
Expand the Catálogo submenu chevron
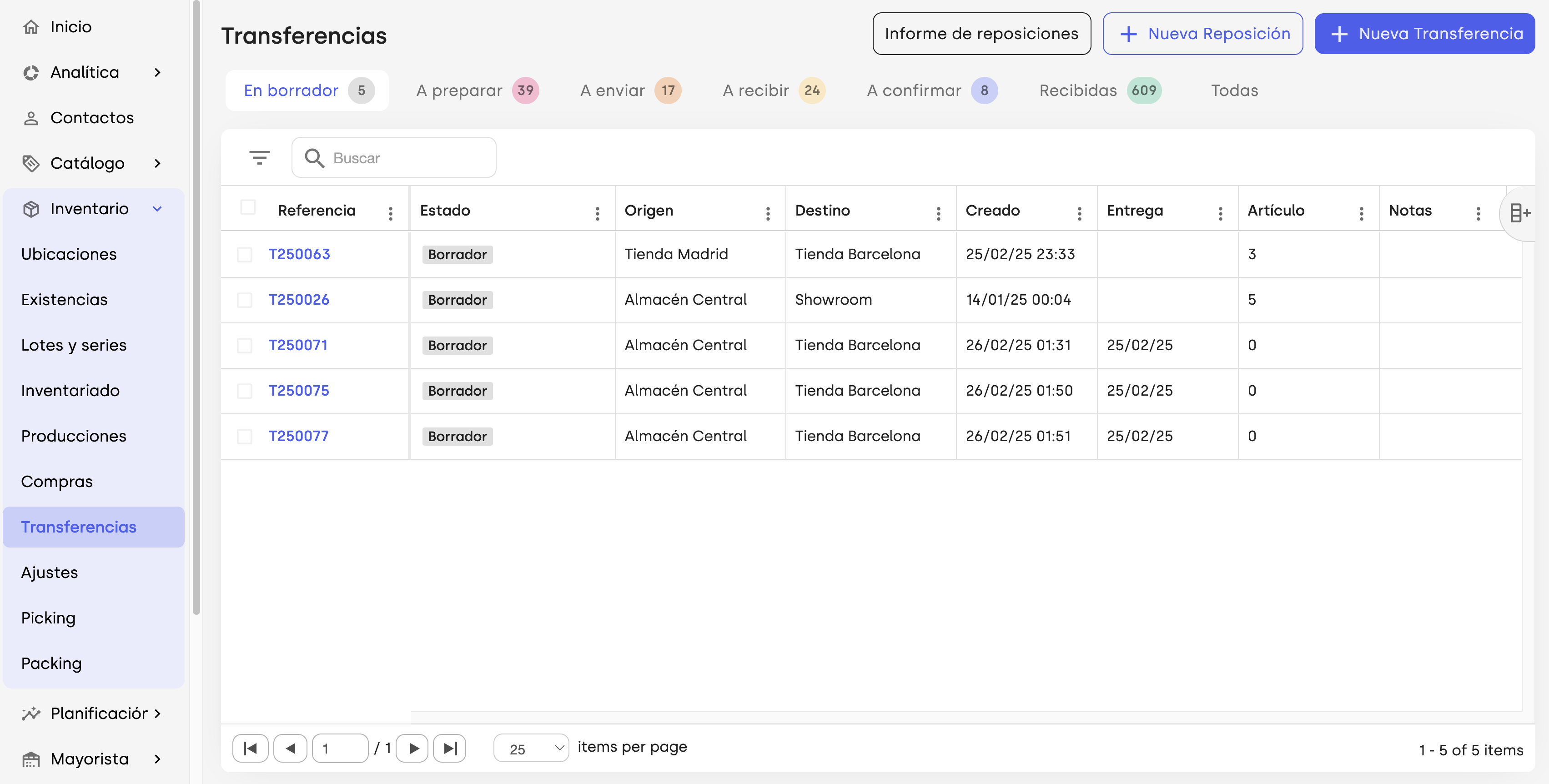click(x=157, y=164)
